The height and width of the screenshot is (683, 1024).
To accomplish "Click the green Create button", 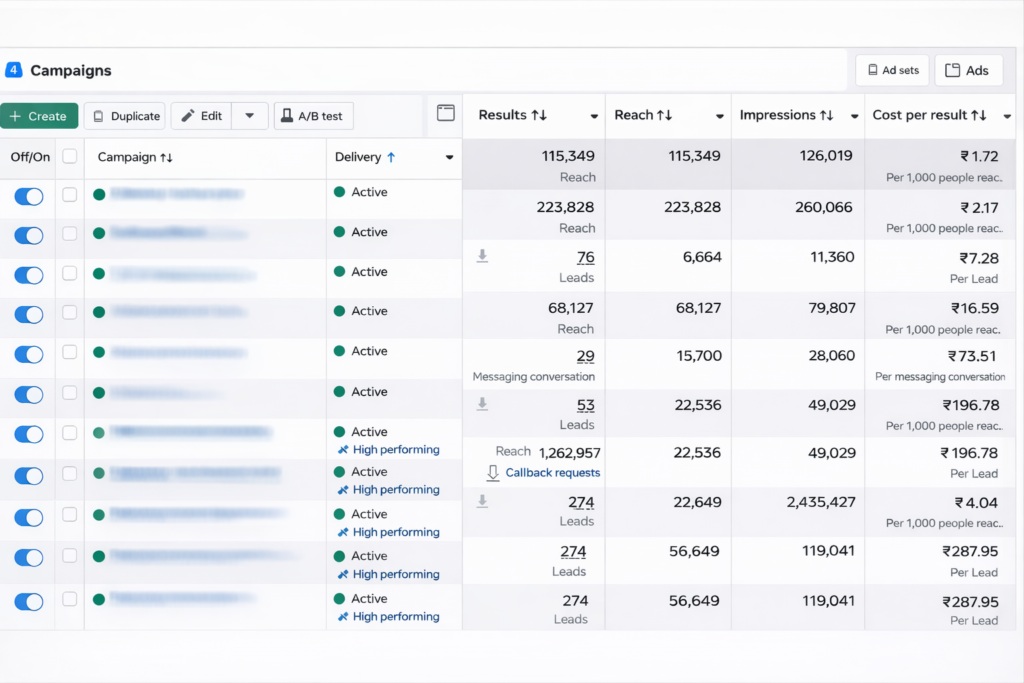I will (x=39, y=116).
